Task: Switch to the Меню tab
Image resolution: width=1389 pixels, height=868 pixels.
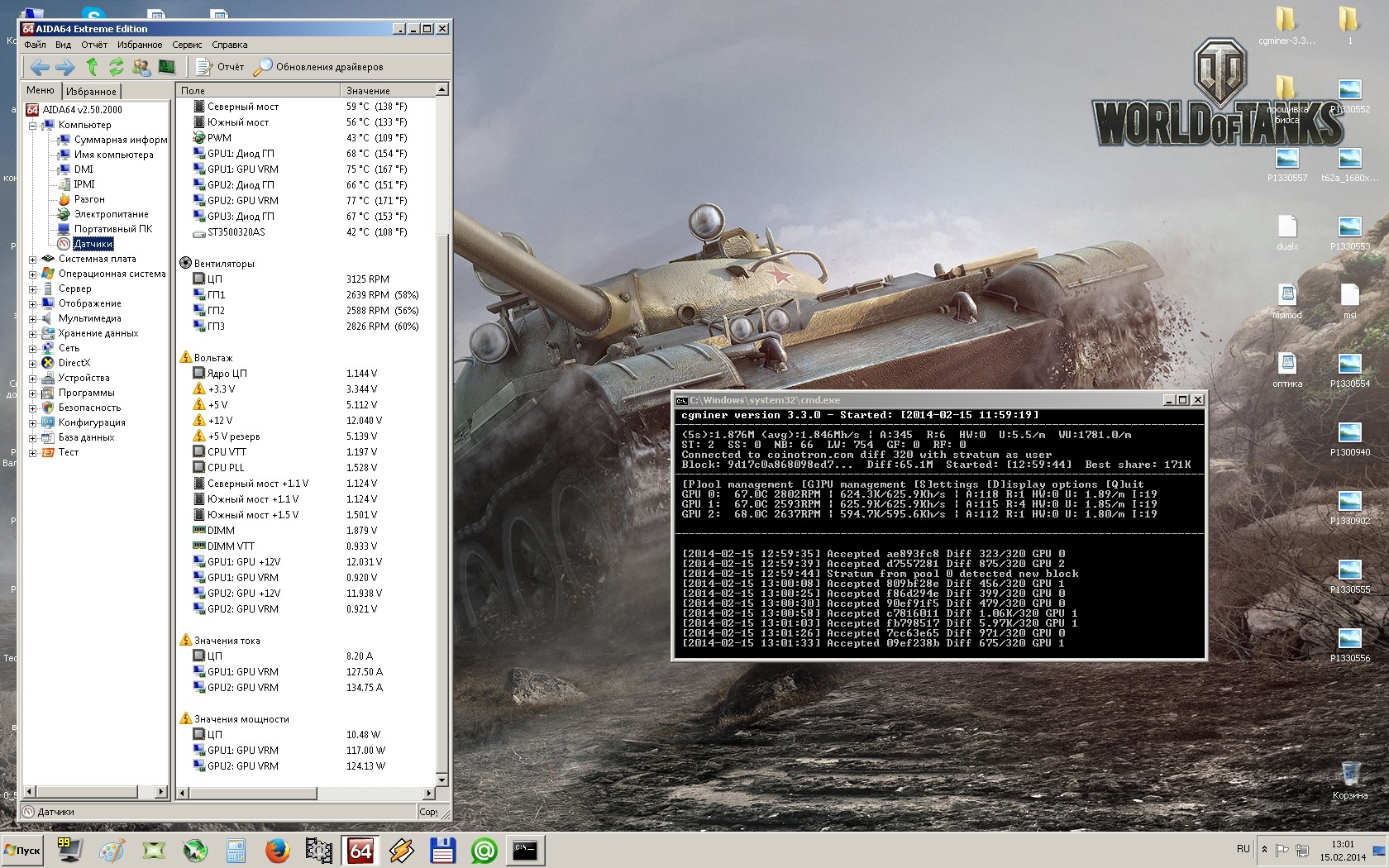Action: (x=41, y=90)
